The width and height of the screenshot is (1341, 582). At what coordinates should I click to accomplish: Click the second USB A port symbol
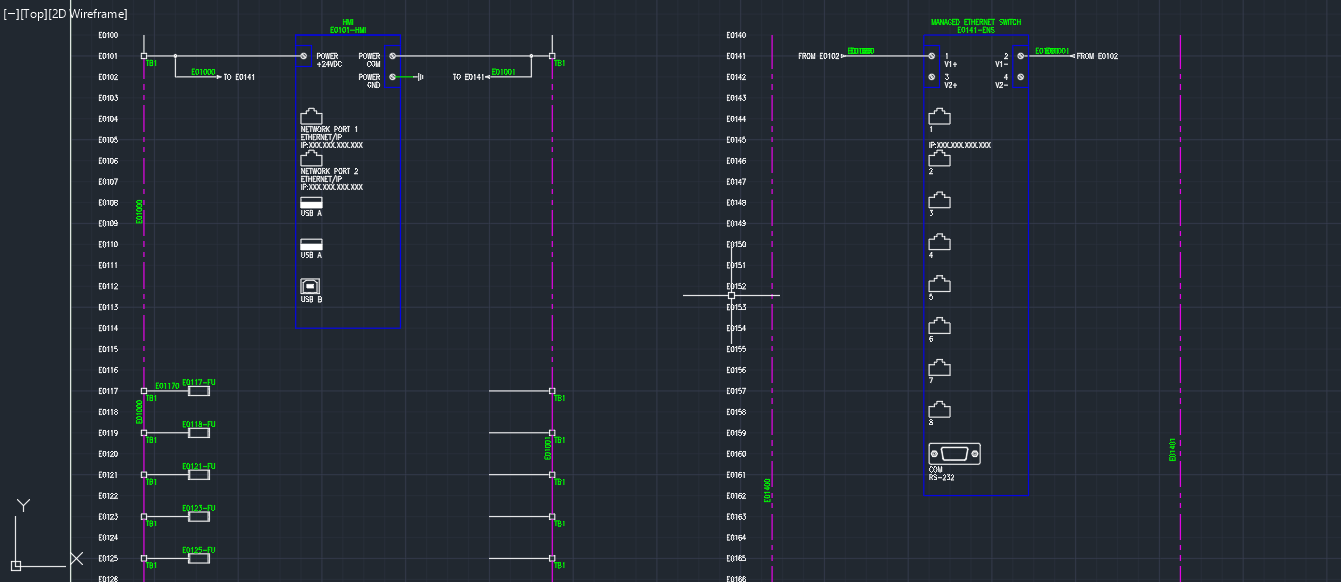coord(311,243)
